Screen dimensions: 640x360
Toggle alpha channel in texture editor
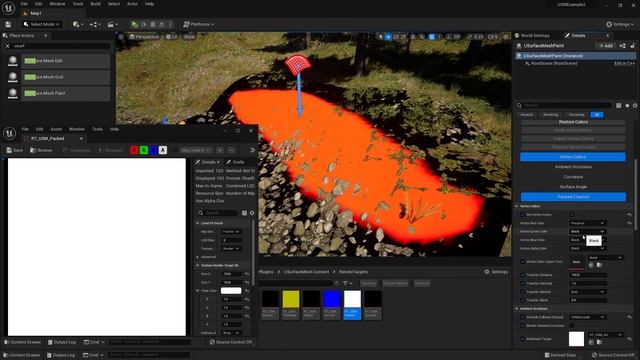pyautogui.click(x=162, y=150)
